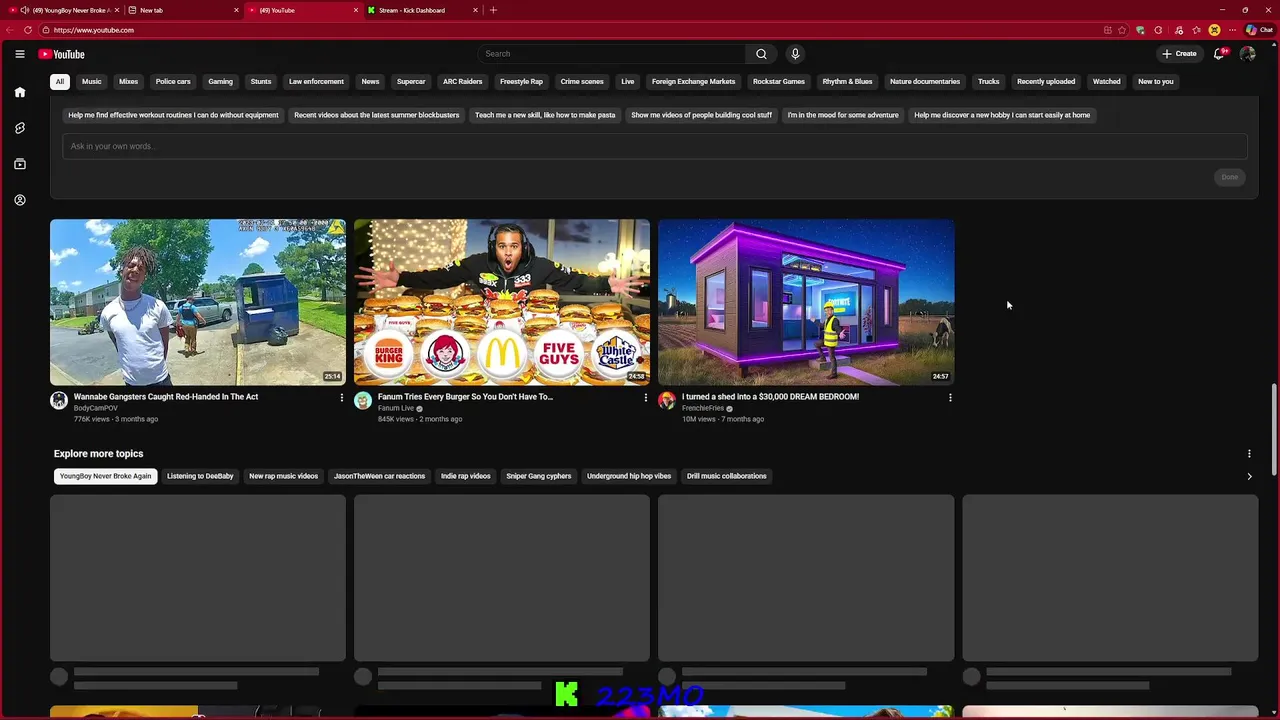Click the Done button in prompt box
The width and height of the screenshot is (1280, 720).
[x=1230, y=177]
